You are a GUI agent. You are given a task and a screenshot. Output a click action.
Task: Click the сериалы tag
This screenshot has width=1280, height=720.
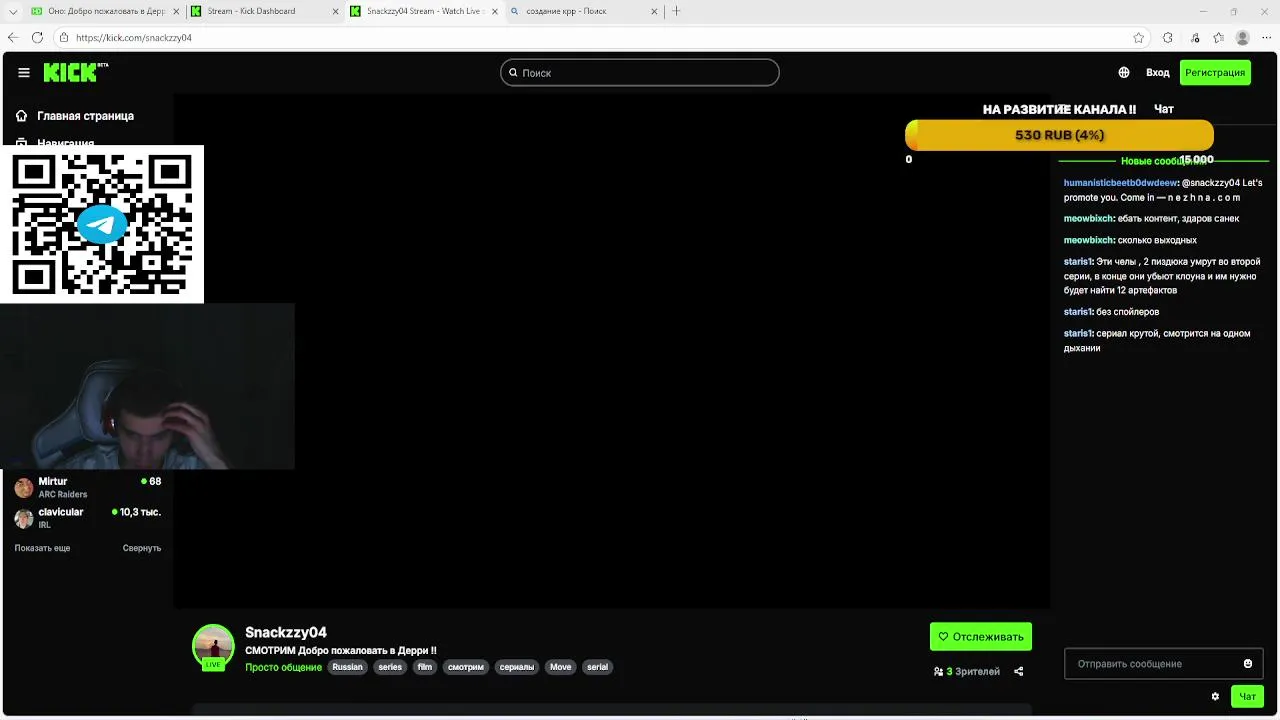point(517,667)
